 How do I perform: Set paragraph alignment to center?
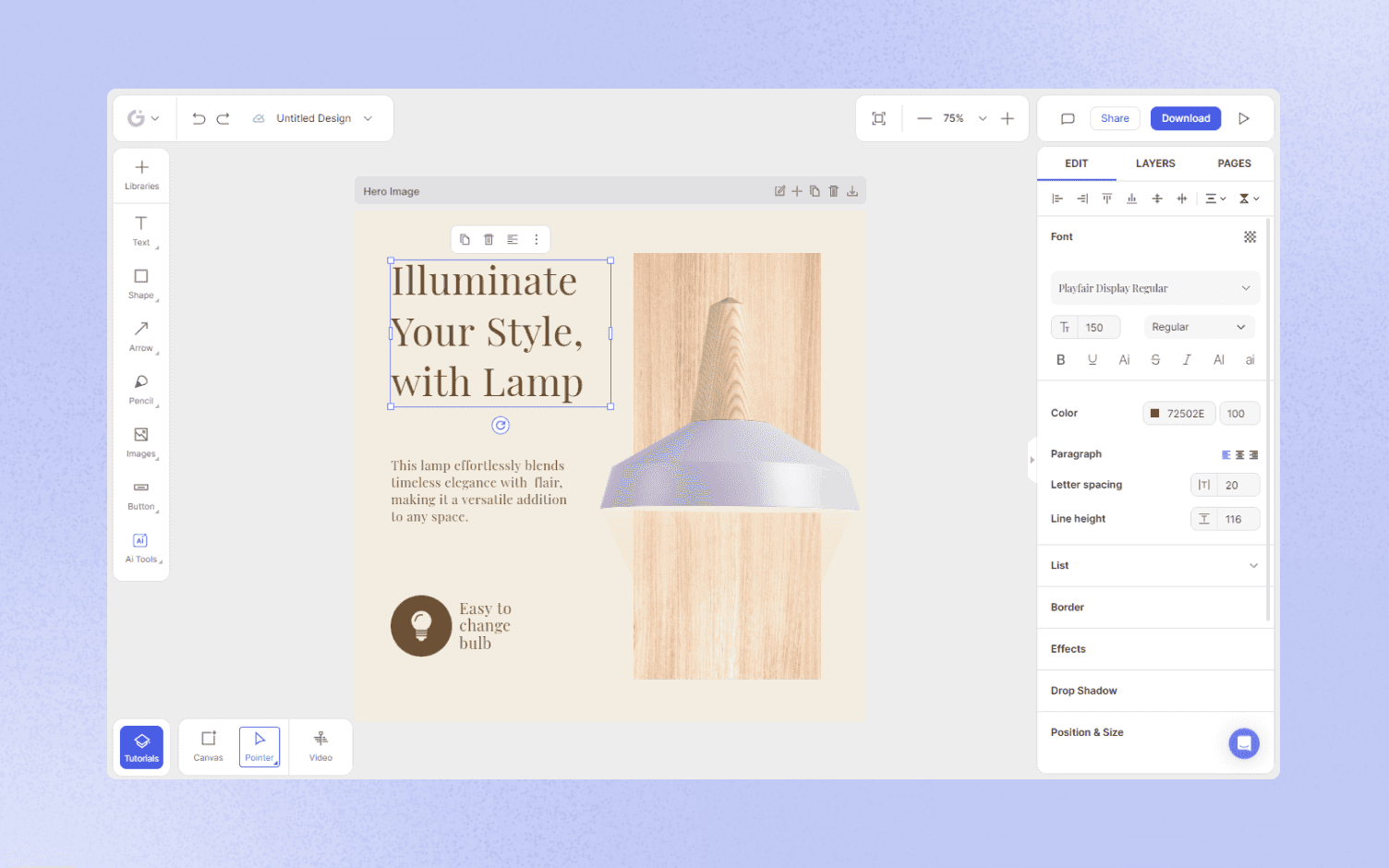tap(1239, 454)
